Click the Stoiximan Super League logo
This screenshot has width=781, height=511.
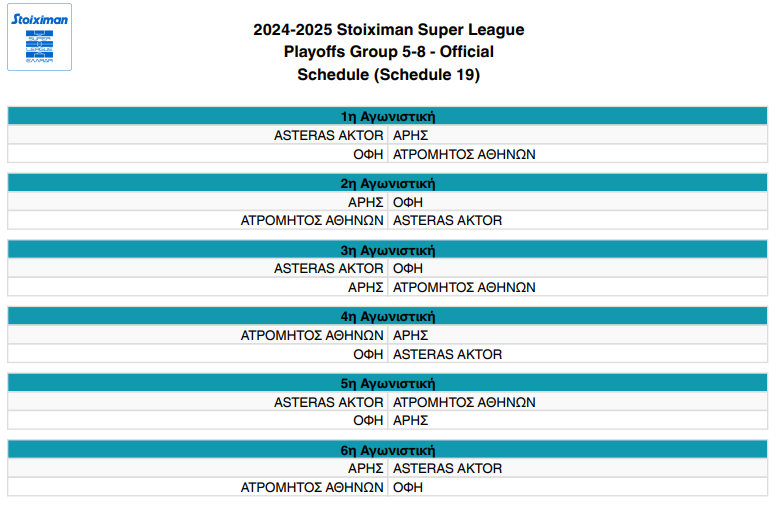(x=39, y=37)
